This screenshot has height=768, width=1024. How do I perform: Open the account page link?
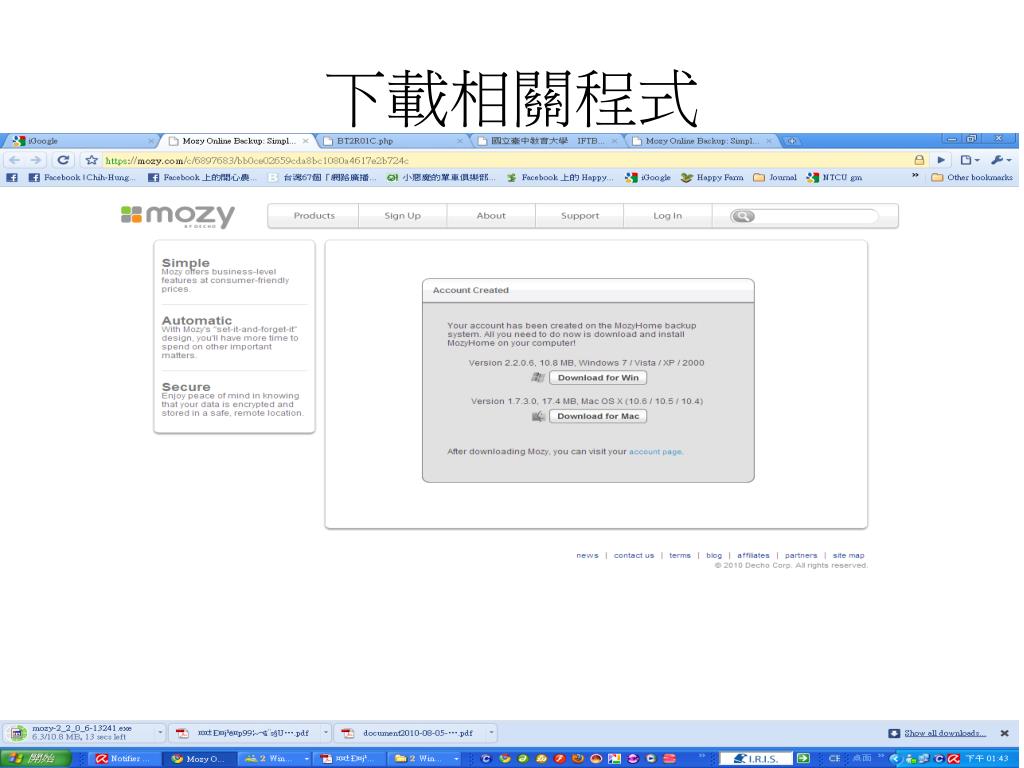[656, 452]
